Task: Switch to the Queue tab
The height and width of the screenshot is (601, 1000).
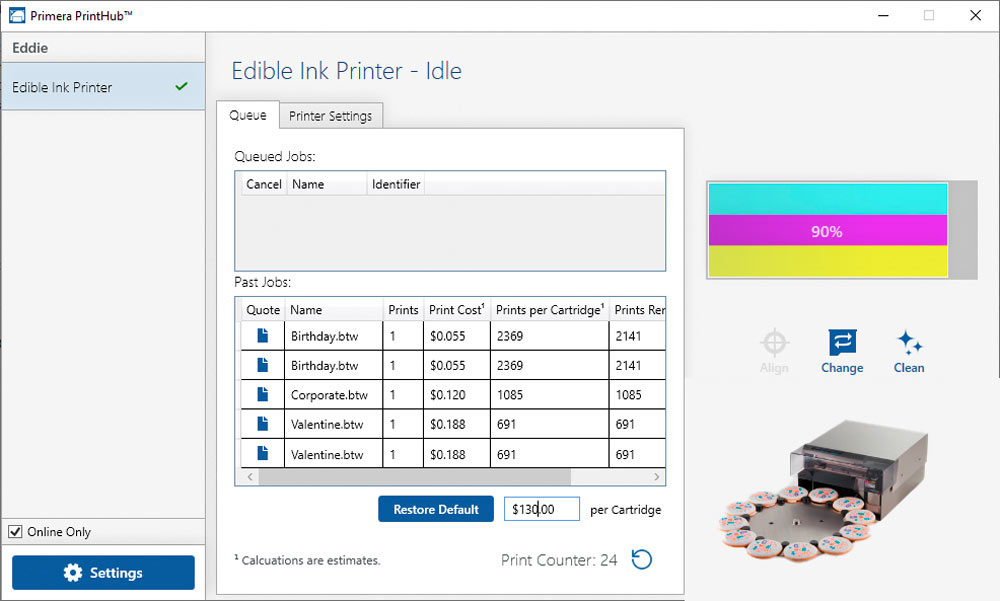Action: [x=247, y=115]
